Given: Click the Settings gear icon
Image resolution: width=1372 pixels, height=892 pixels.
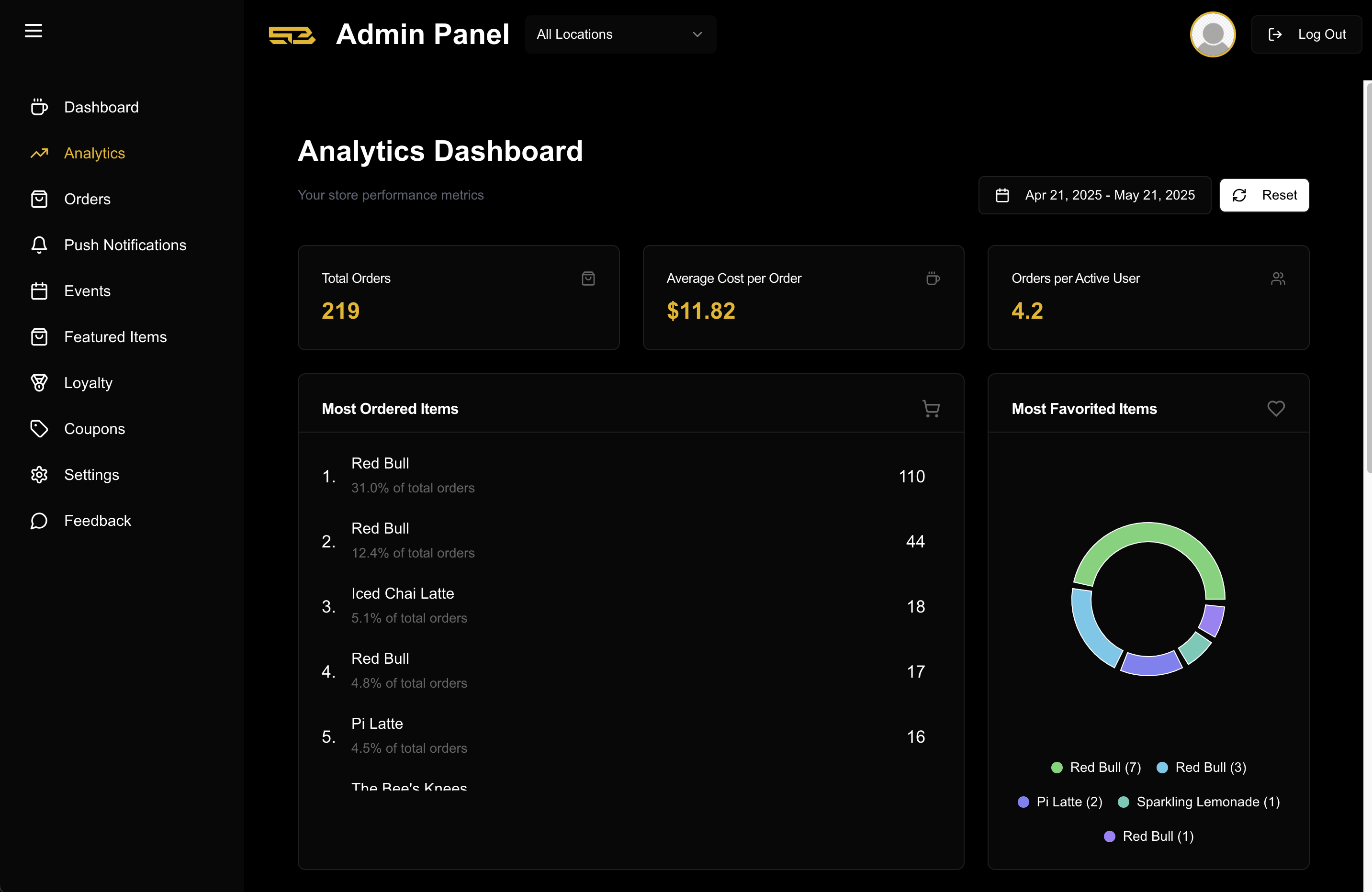Looking at the screenshot, I should pos(39,475).
